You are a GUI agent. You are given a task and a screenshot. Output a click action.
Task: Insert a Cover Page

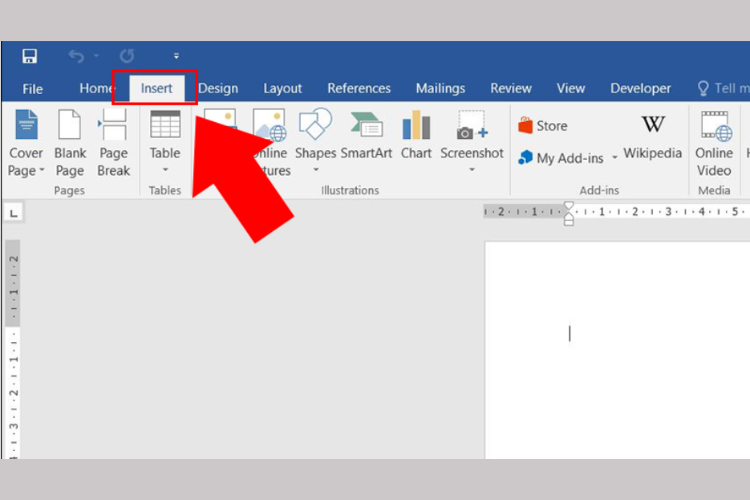click(26, 143)
